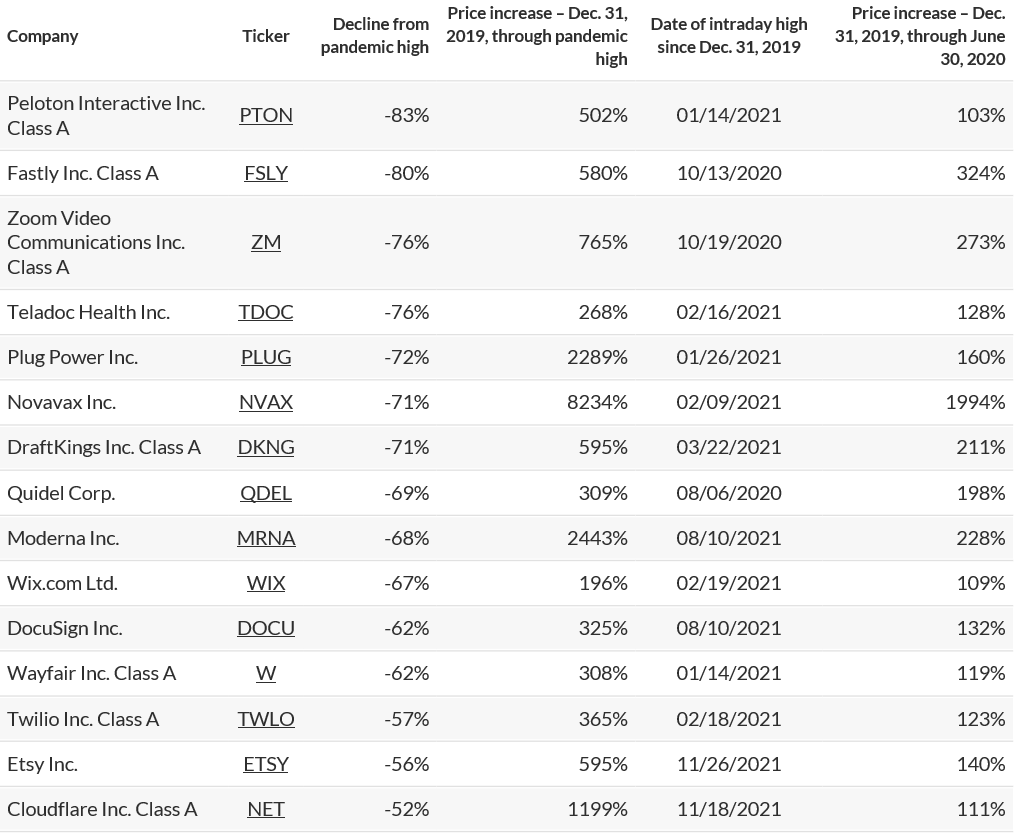This screenshot has height=835, width=1015.
Task: Open the NVAX ticker link
Action: (x=266, y=402)
